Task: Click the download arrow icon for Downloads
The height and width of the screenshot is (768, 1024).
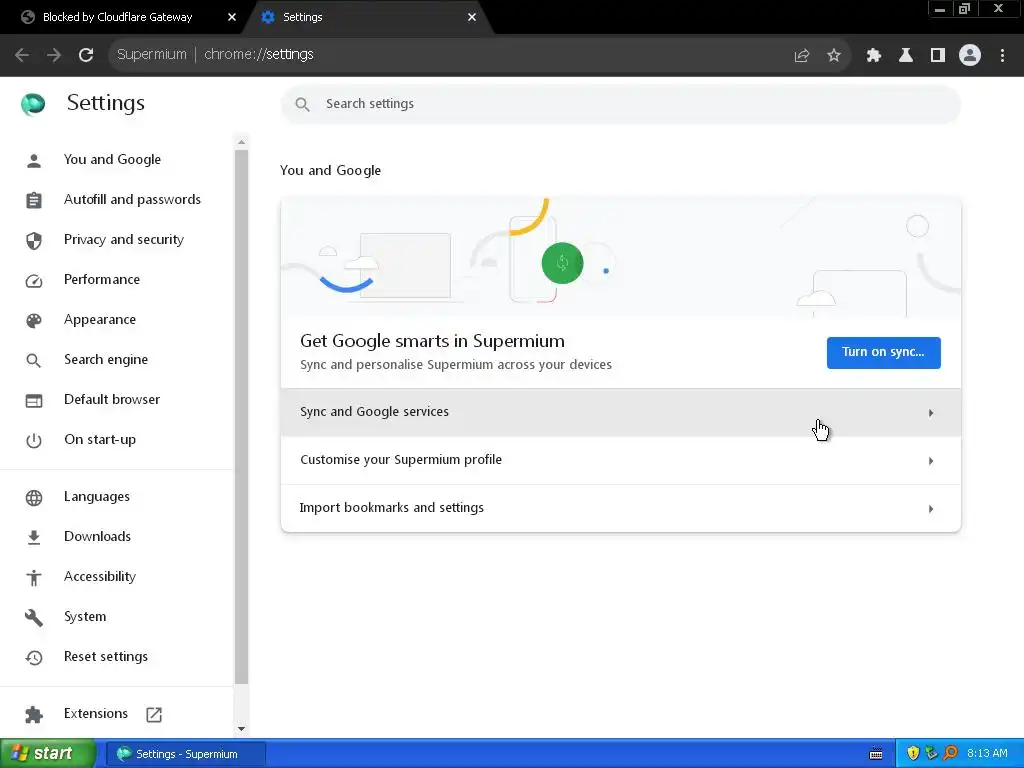Action: 34,537
